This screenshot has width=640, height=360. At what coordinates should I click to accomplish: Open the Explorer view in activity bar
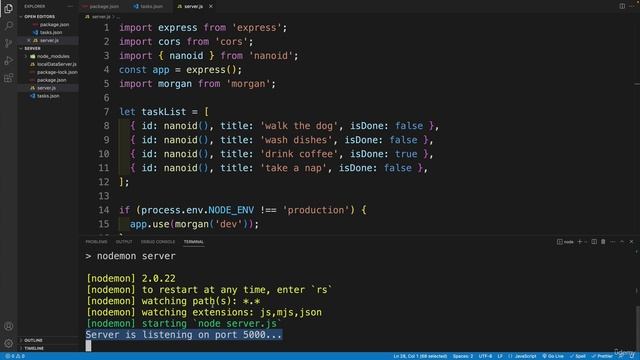[x=8, y=8]
